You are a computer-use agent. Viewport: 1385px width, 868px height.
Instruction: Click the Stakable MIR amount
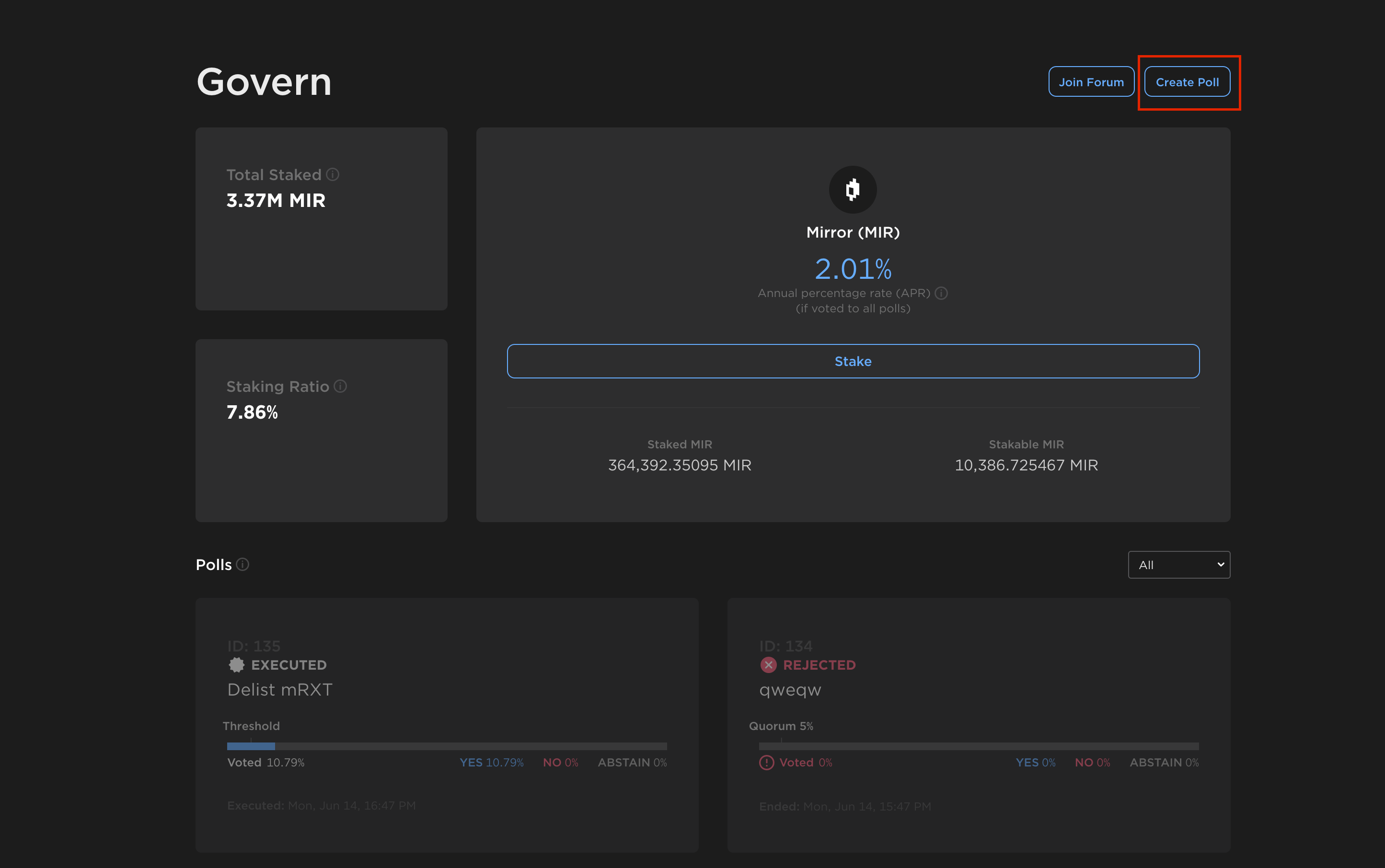pos(1026,465)
